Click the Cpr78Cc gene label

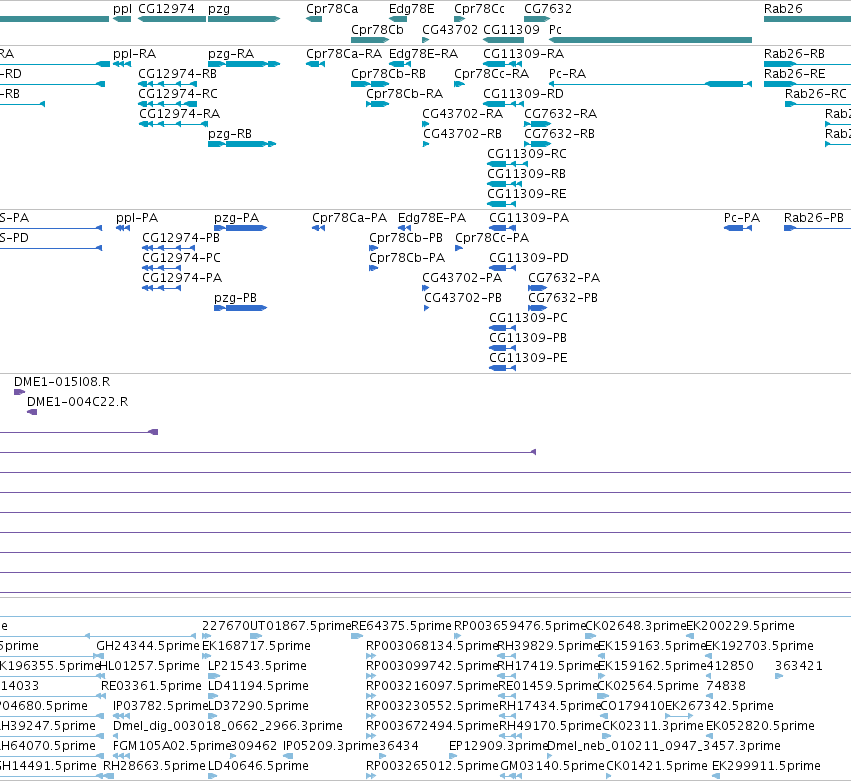tap(479, 9)
